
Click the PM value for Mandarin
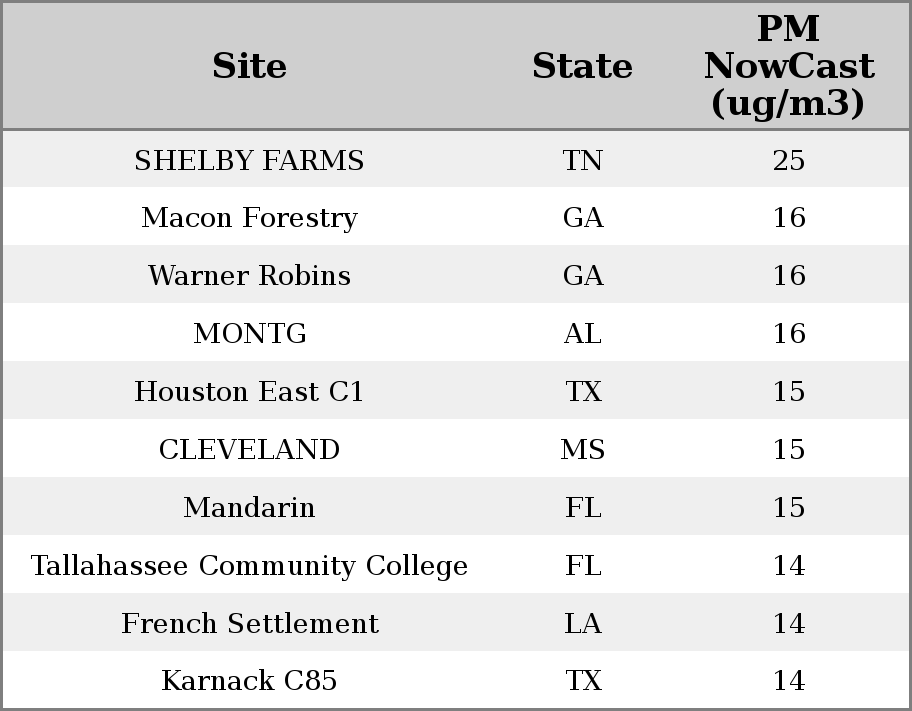click(x=789, y=507)
